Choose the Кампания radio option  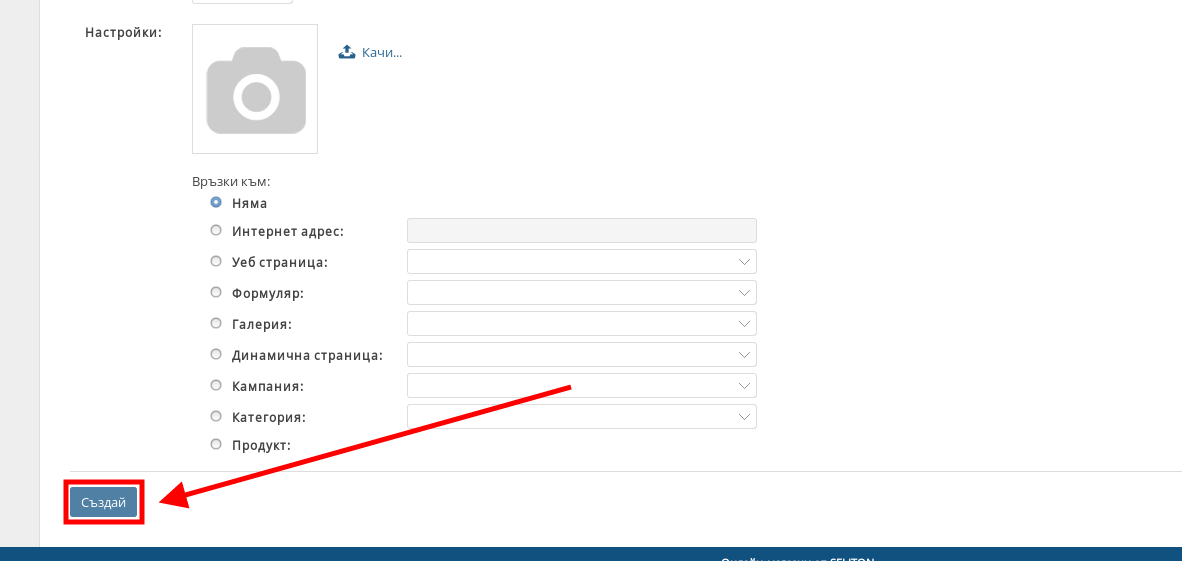(216, 385)
